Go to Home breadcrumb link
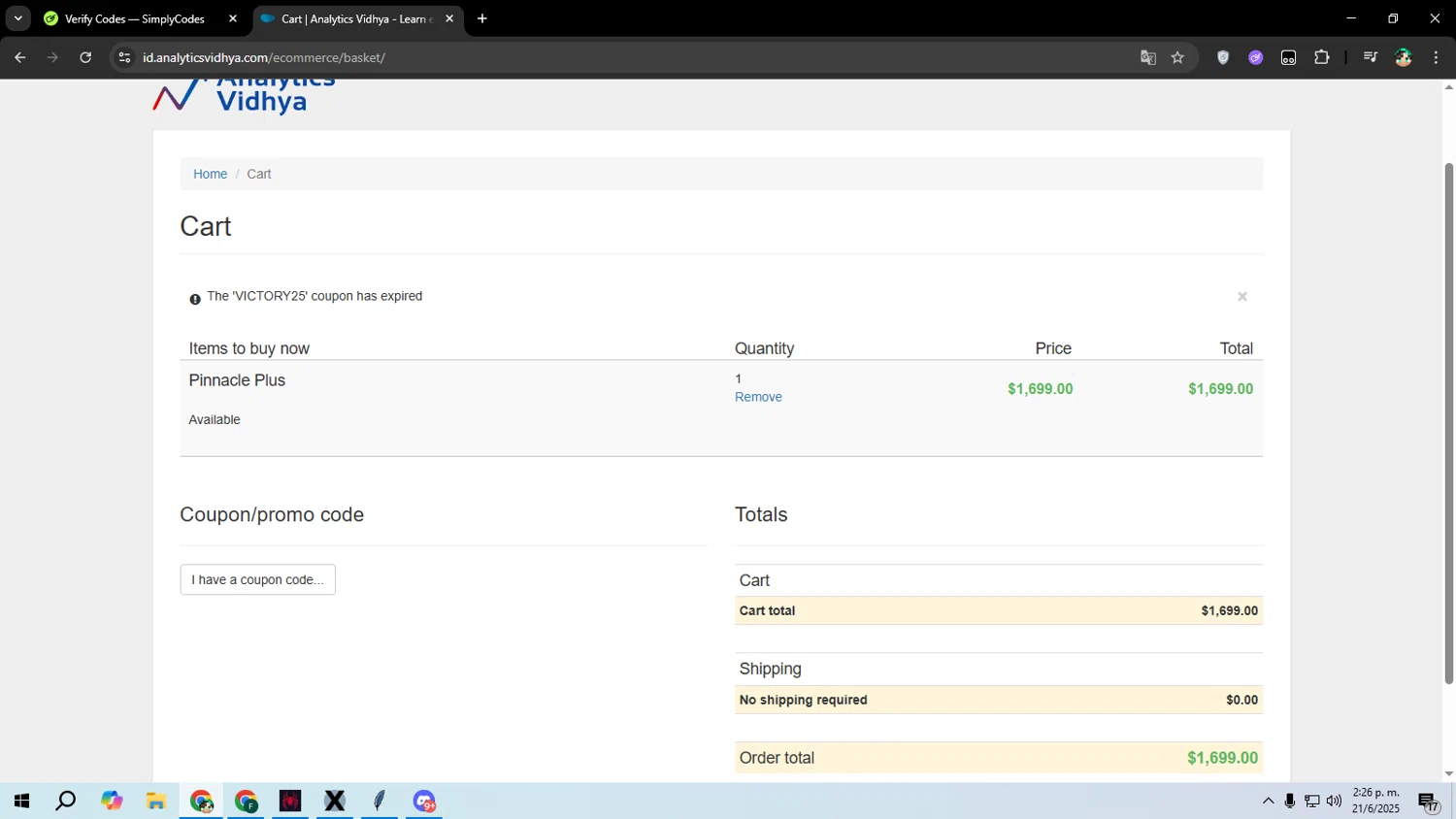The image size is (1456, 819). point(210,174)
